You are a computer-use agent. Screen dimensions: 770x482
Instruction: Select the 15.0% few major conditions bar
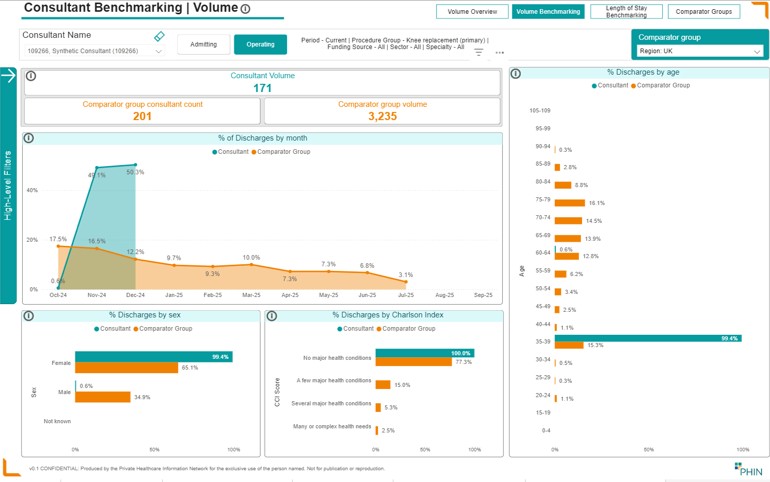pyautogui.click(x=383, y=385)
